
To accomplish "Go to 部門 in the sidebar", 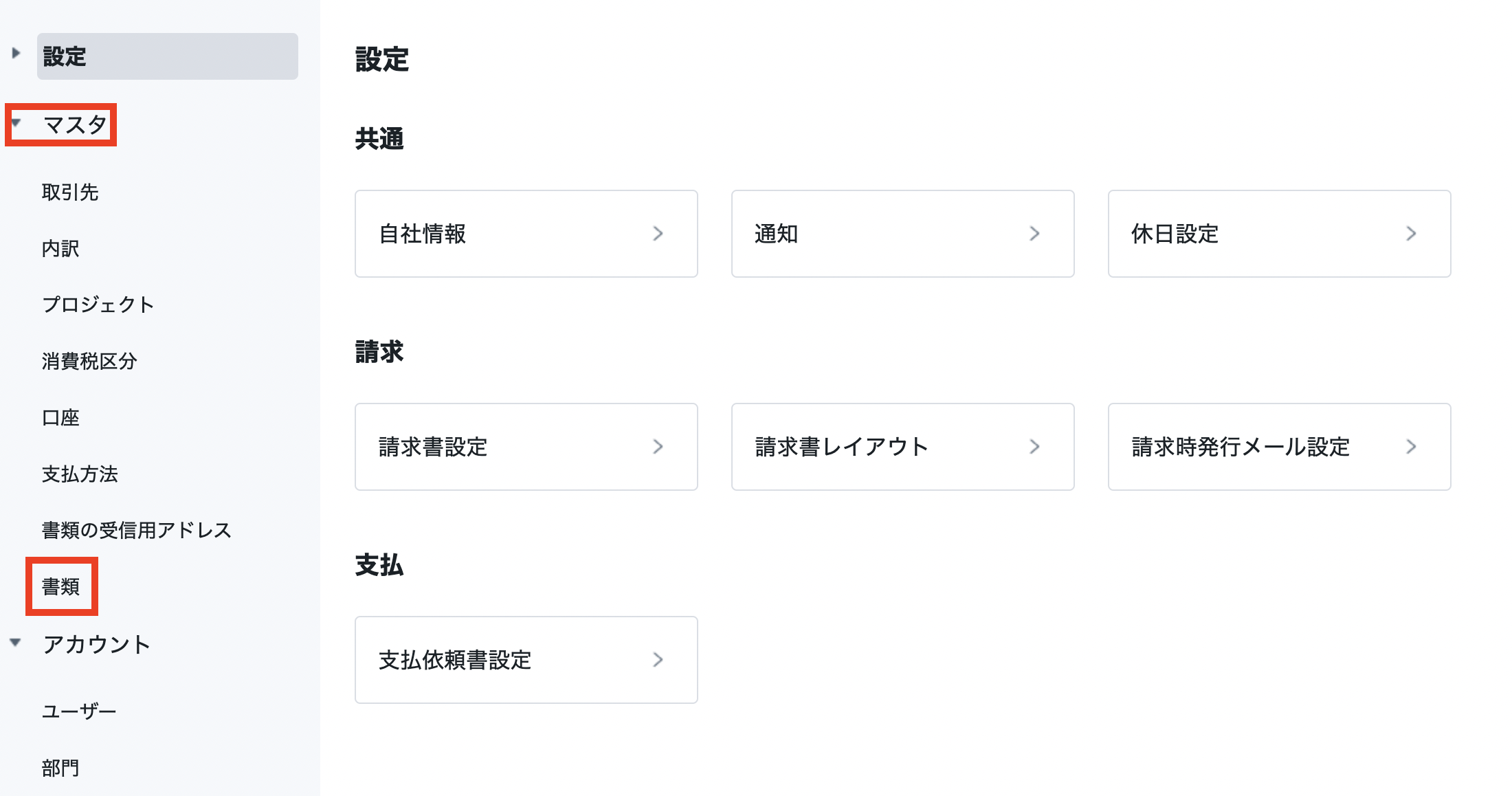I will tap(60, 768).
